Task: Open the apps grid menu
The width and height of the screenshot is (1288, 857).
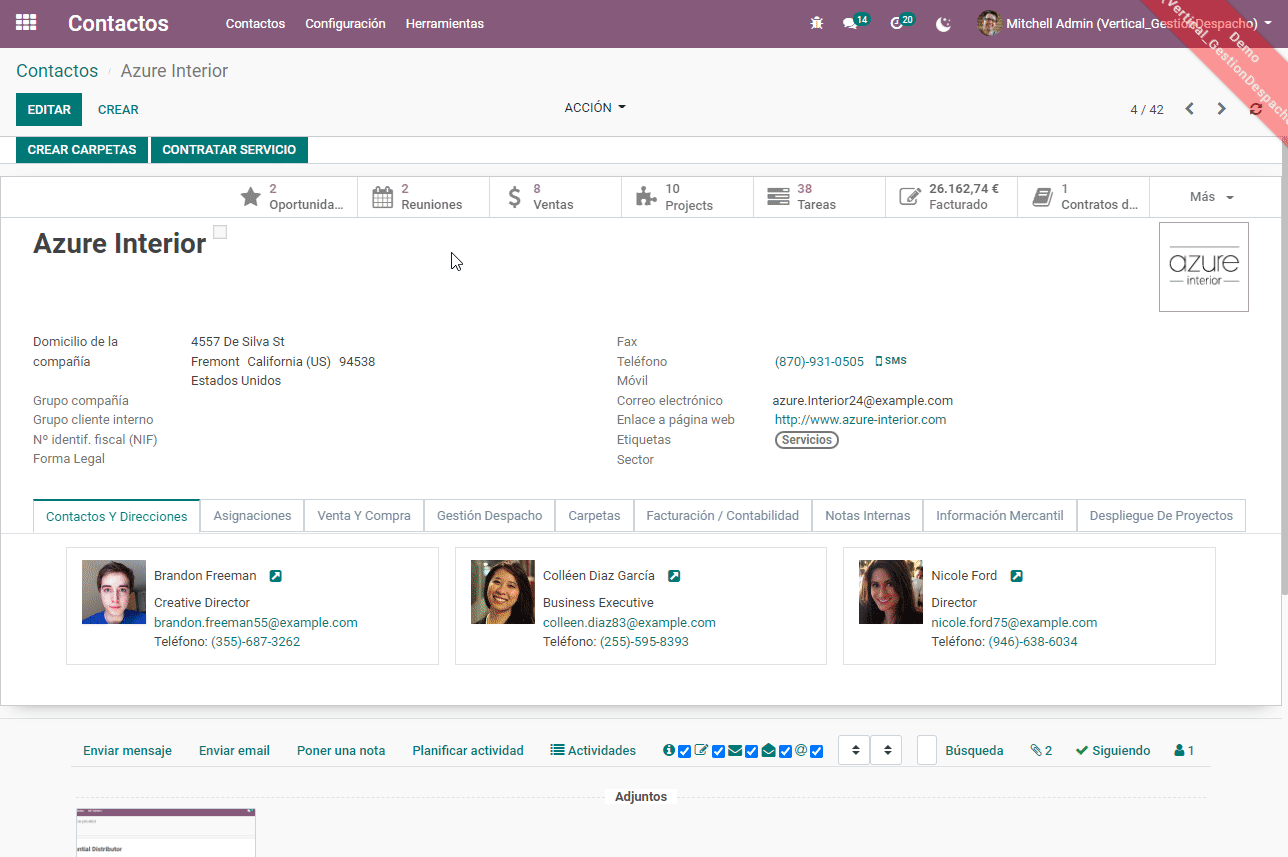Action: click(x=26, y=23)
